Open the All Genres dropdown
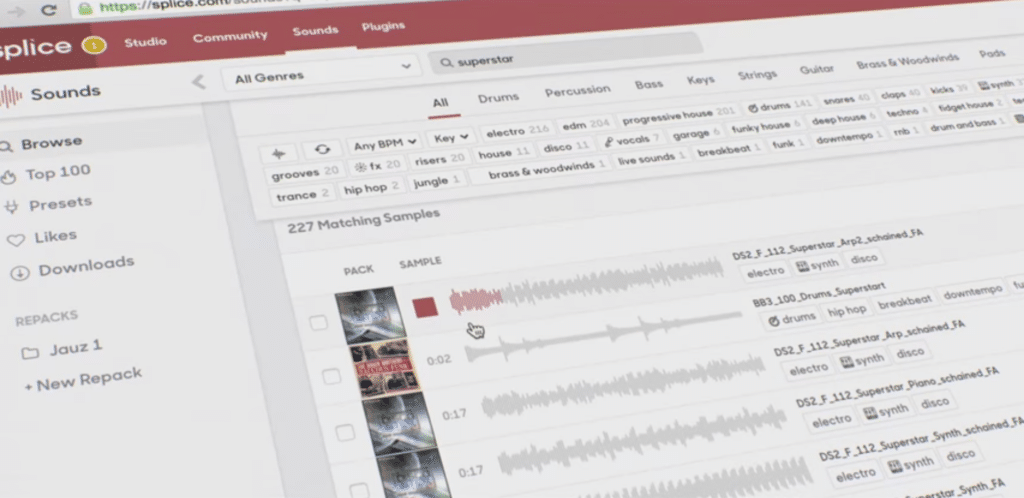This screenshot has width=1024, height=498. pos(321,72)
